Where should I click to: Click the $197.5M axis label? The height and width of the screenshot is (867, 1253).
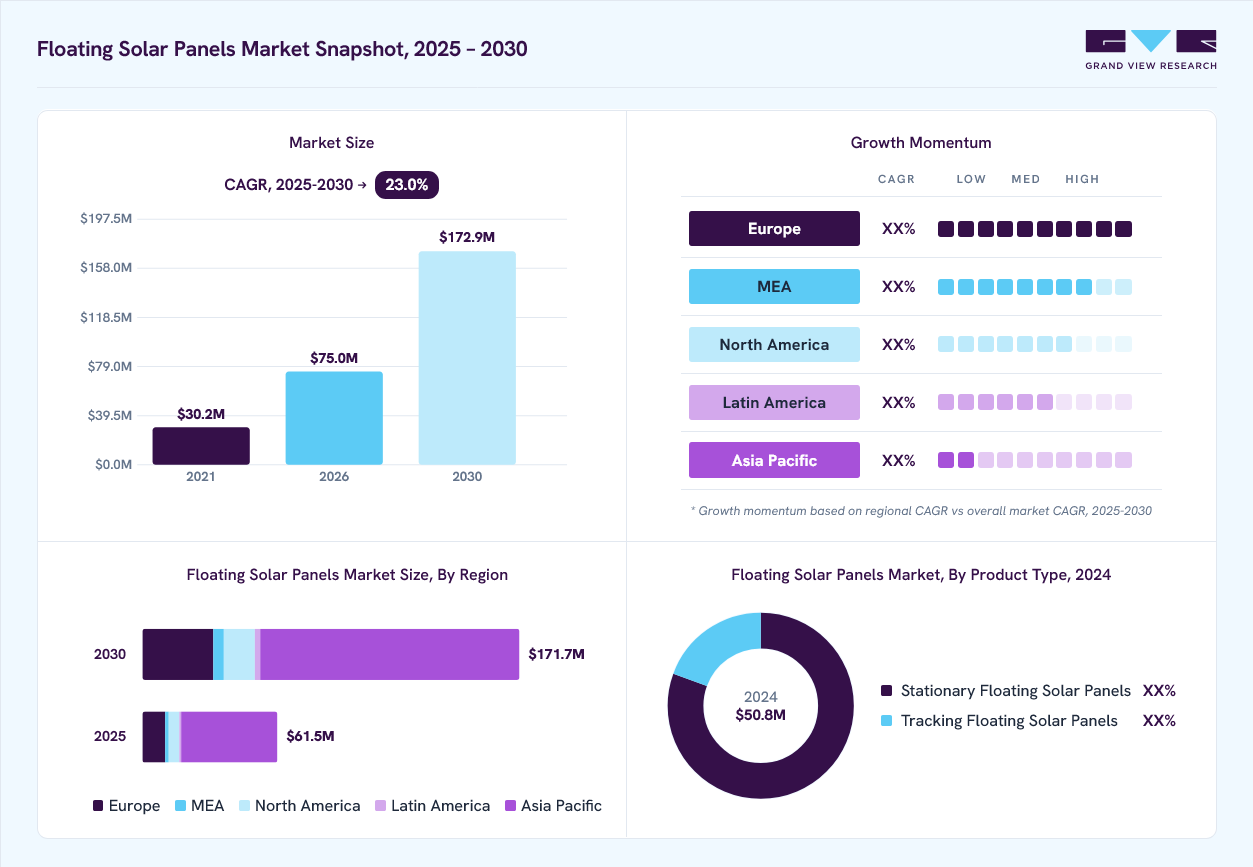(x=106, y=218)
